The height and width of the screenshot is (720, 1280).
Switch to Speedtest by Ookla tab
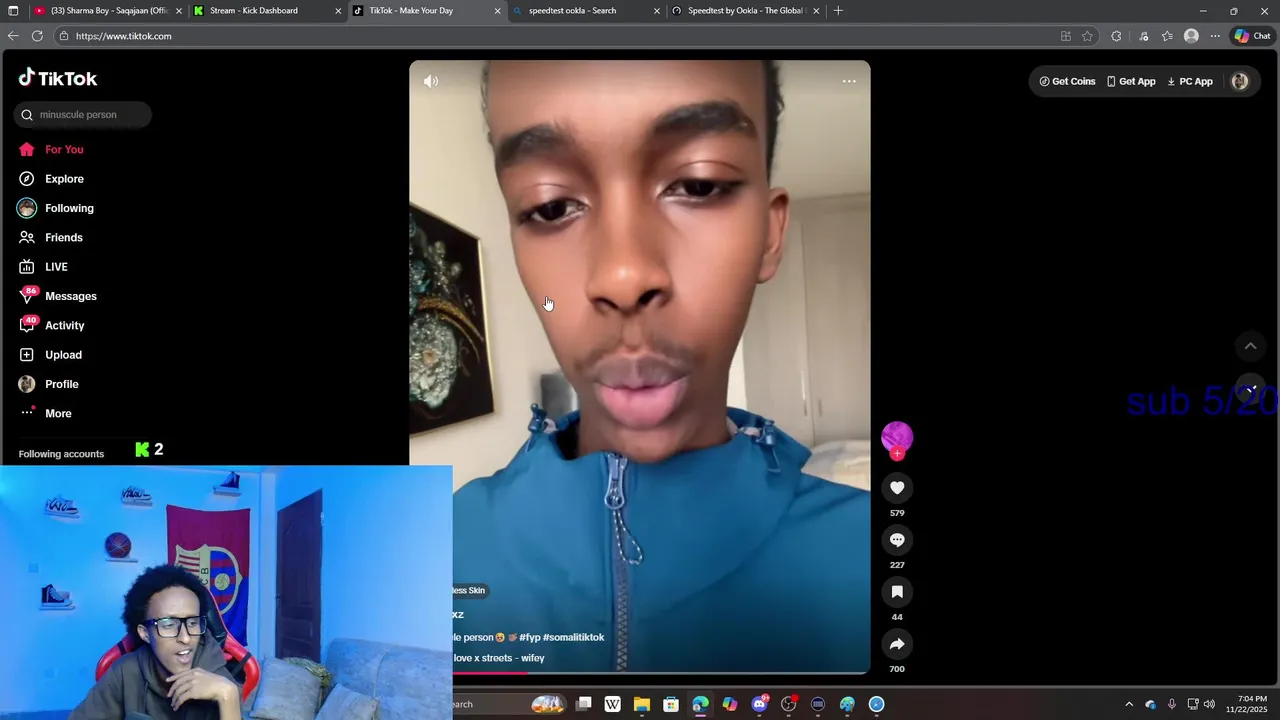[x=746, y=11]
